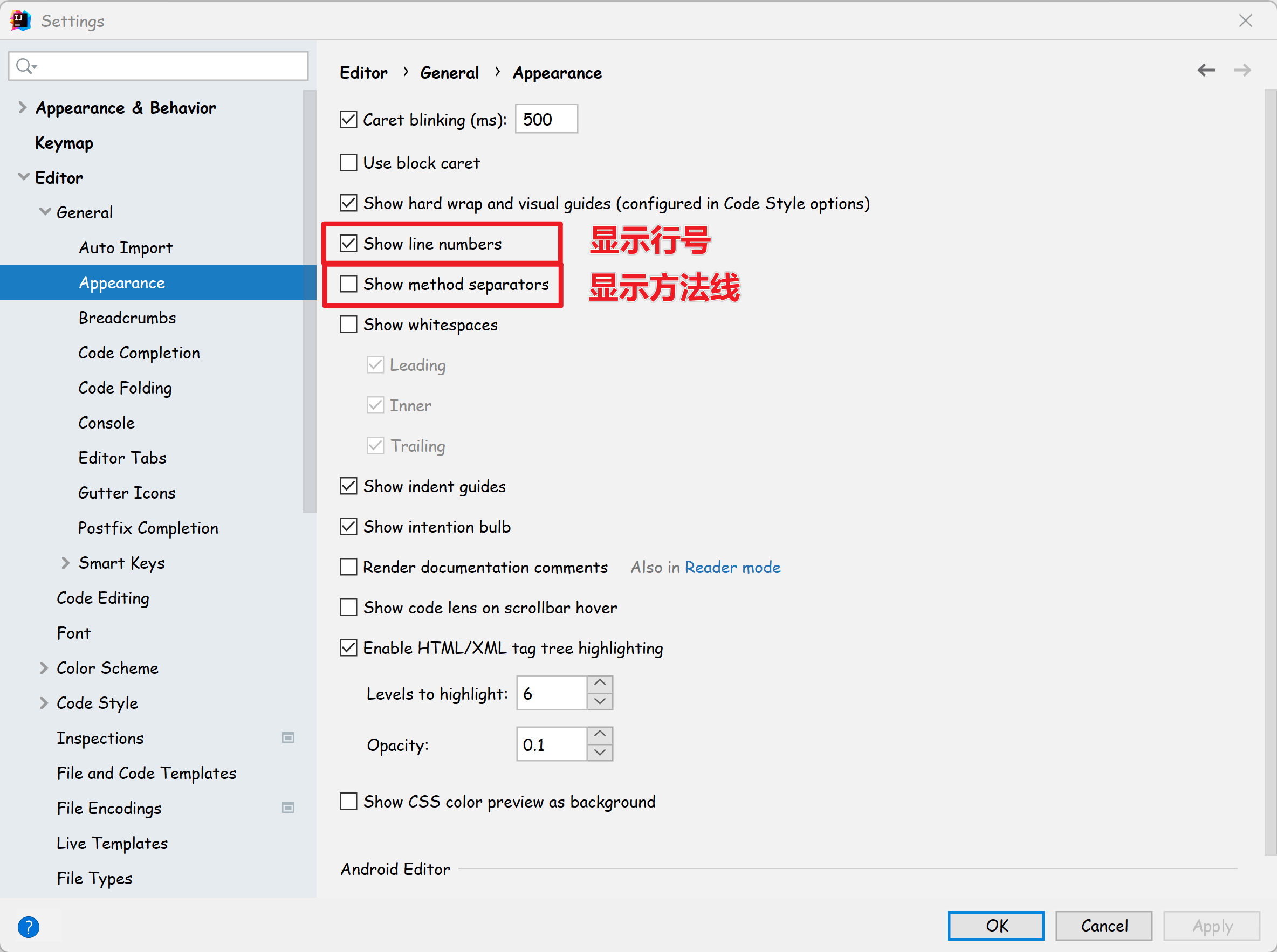Toggle Show line numbers checkbox
The width and height of the screenshot is (1277, 952).
click(x=348, y=244)
